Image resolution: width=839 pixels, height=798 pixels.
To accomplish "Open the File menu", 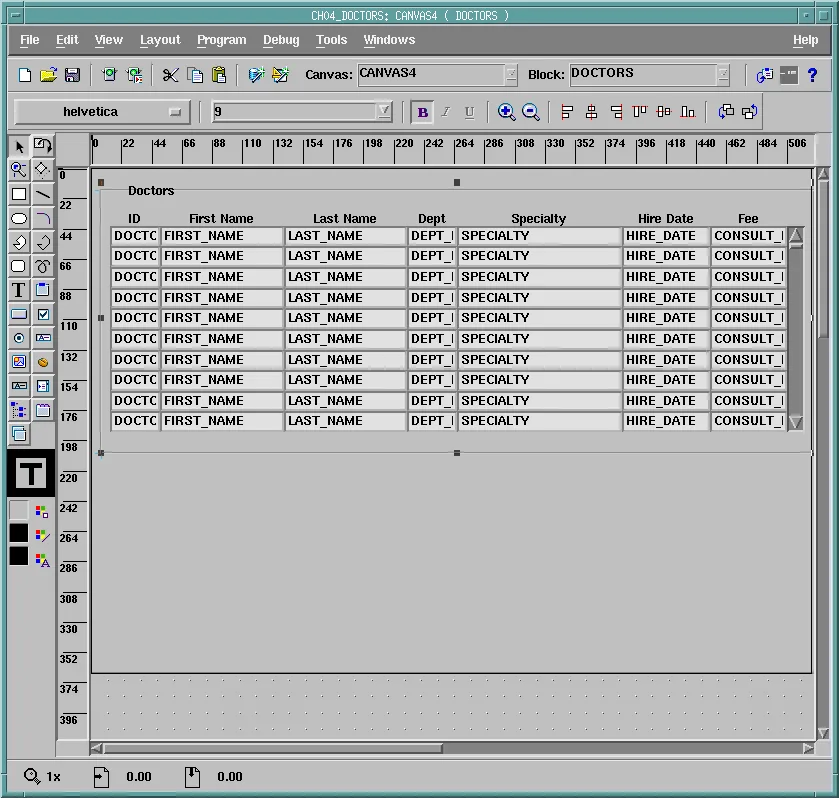I will [x=29, y=40].
